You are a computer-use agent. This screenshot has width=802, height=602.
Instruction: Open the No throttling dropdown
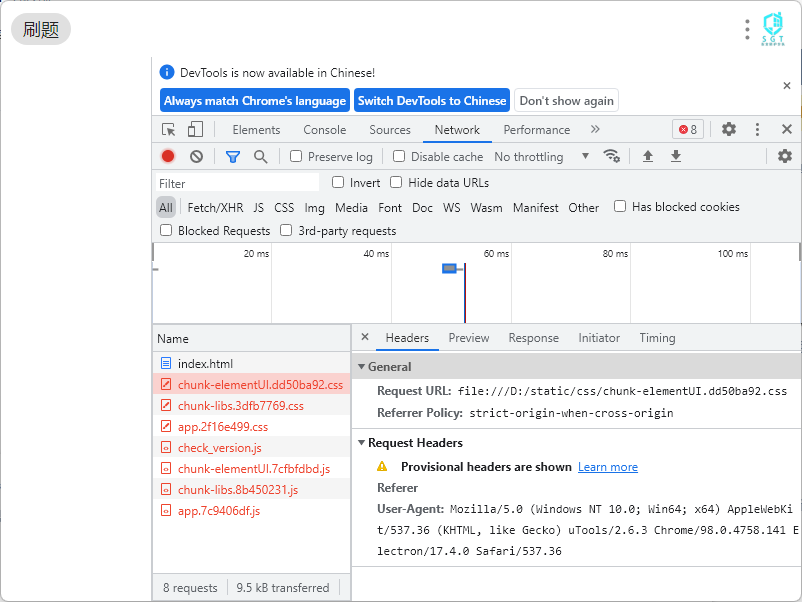(542, 157)
